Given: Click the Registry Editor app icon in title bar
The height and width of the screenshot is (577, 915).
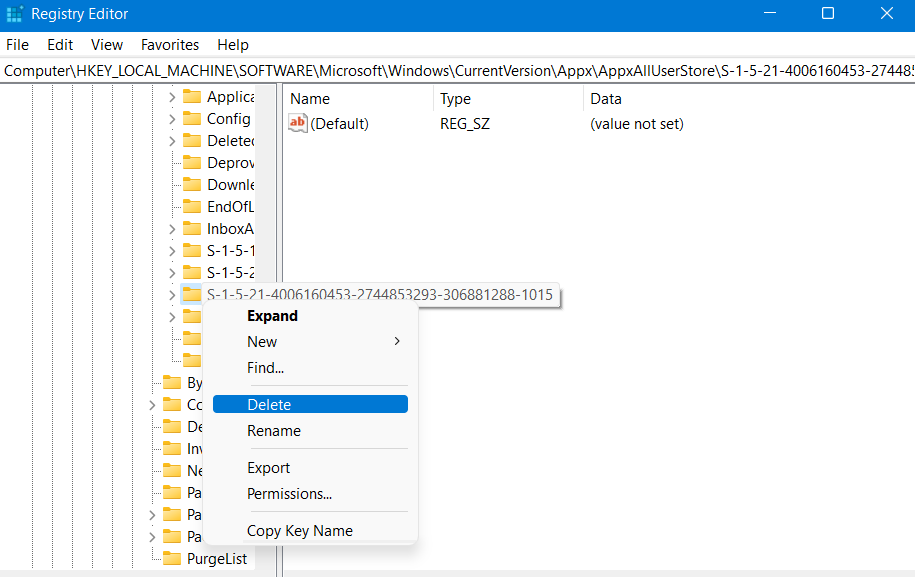Looking at the screenshot, I should click(x=14, y=14).
